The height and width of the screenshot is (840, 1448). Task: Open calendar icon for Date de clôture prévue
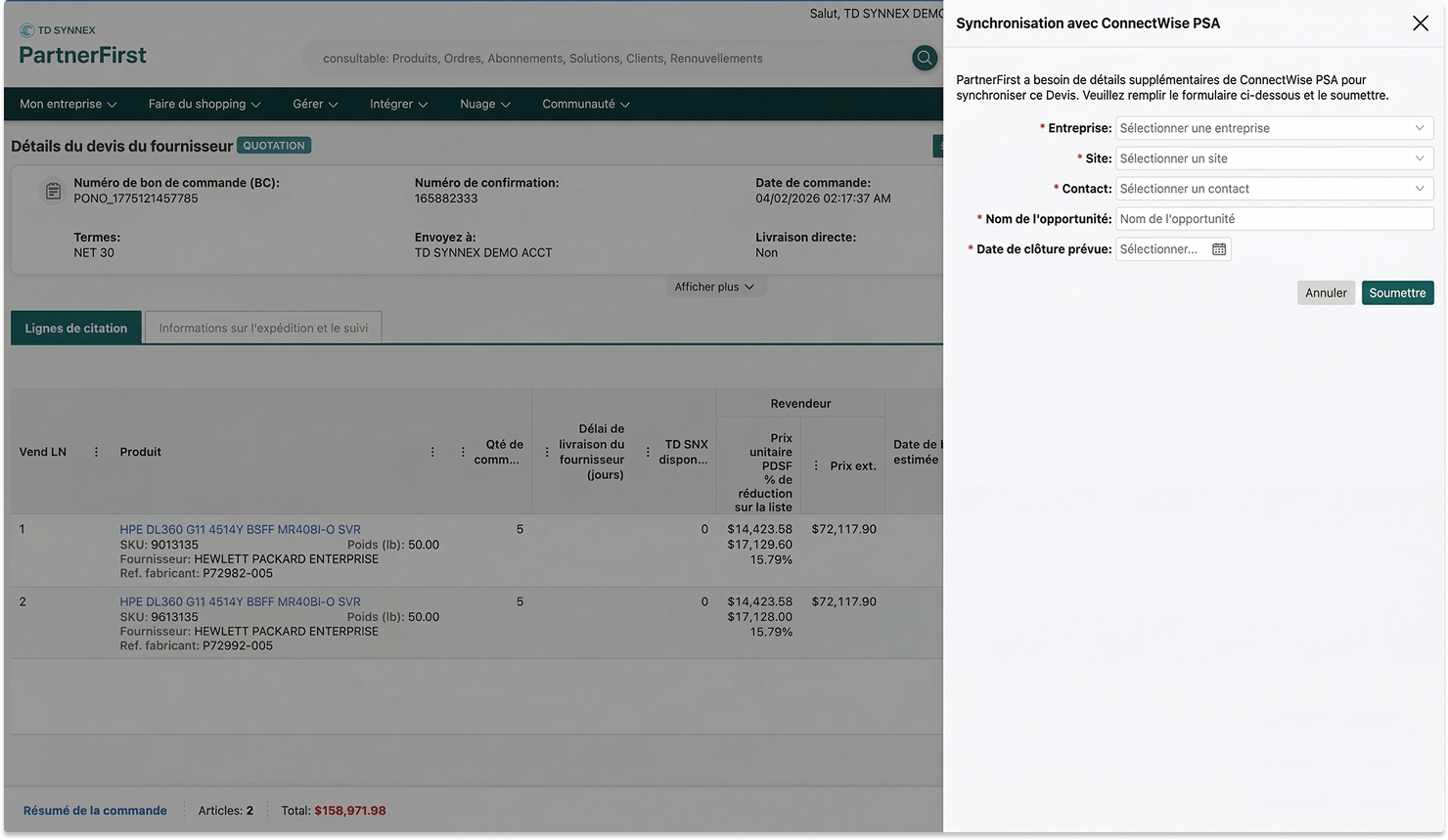(x=1219, y=249)
